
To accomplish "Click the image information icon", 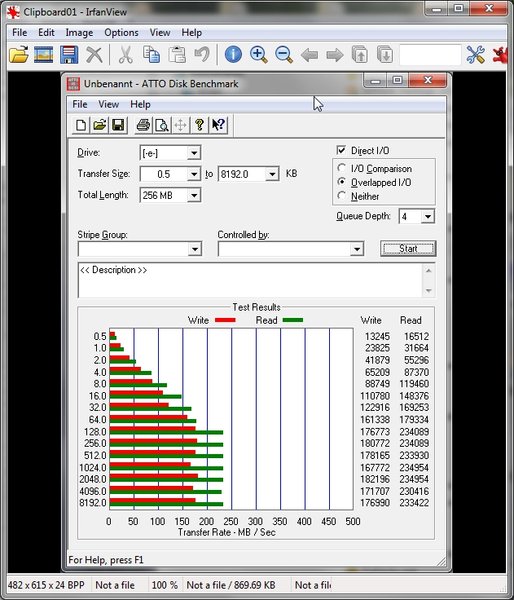I will coord(233,54).
